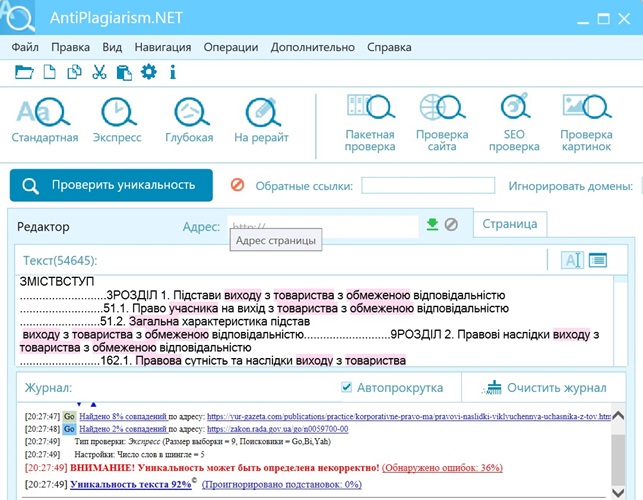Click the blue Go badge at 20:27:48
Viewport: 643px width, 500px height.
pyautogui.click(x=69, y=429)
